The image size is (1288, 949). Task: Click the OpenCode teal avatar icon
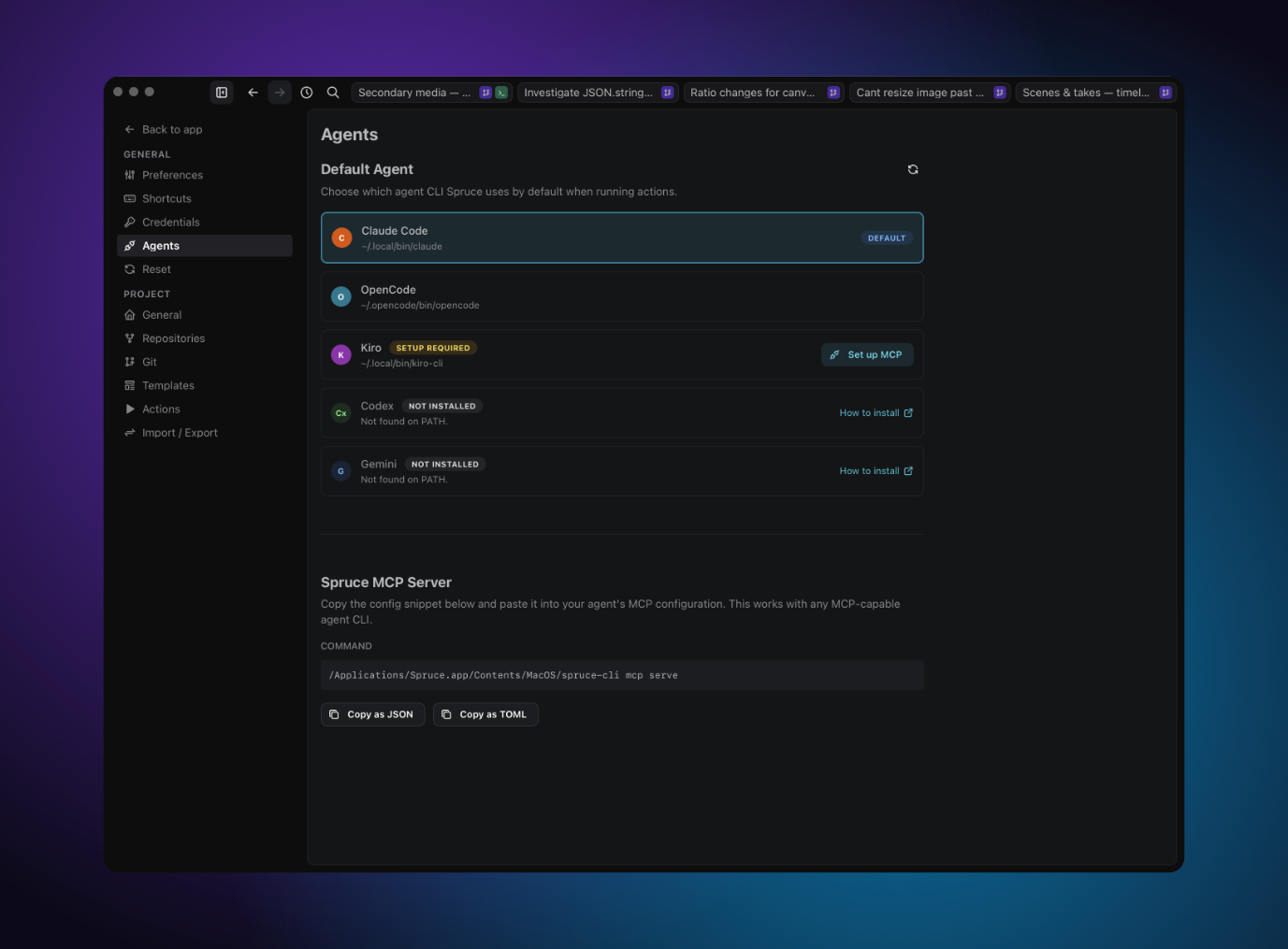[340, 296]
